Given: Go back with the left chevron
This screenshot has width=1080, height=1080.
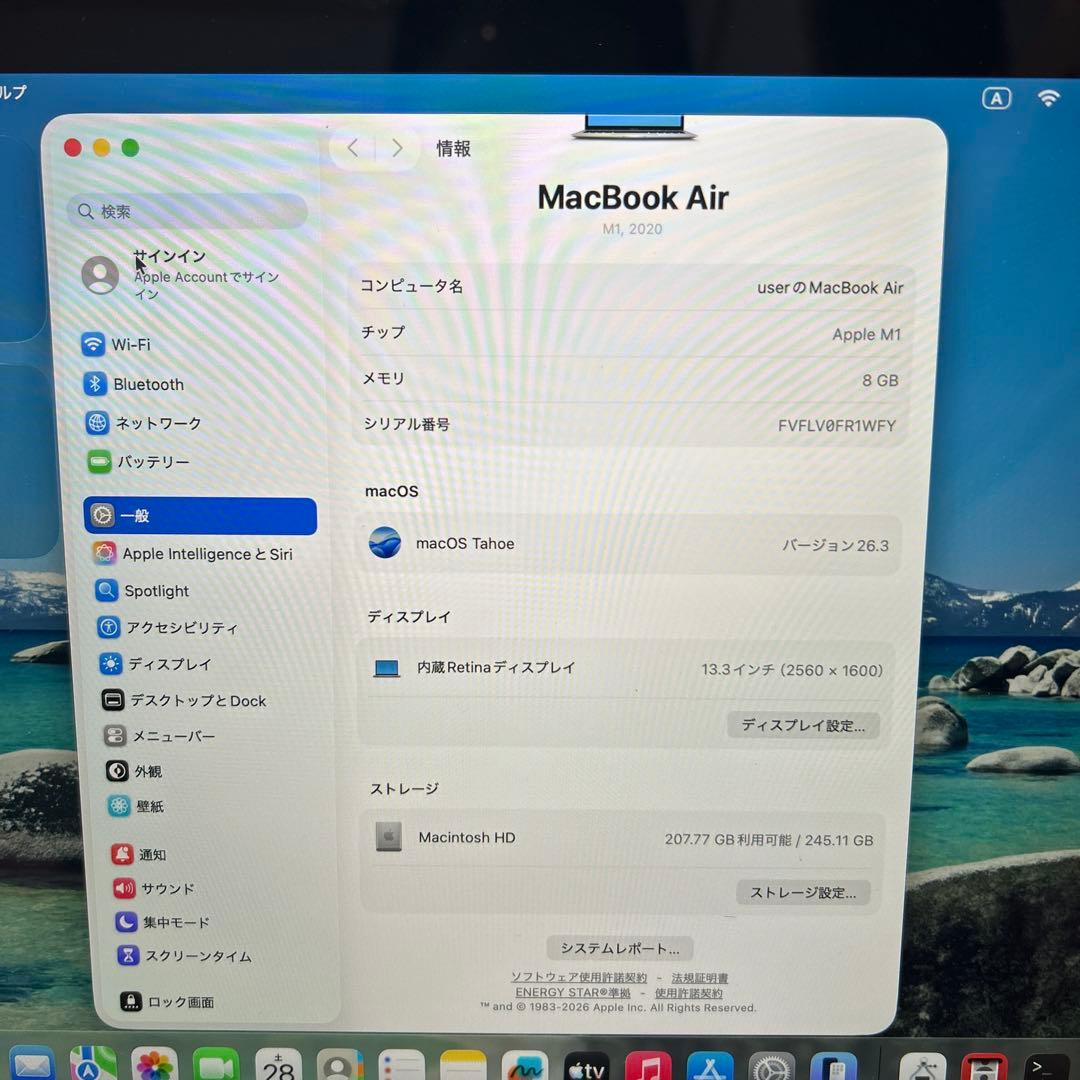Looking at the screenshot, I should pos(353,147).
